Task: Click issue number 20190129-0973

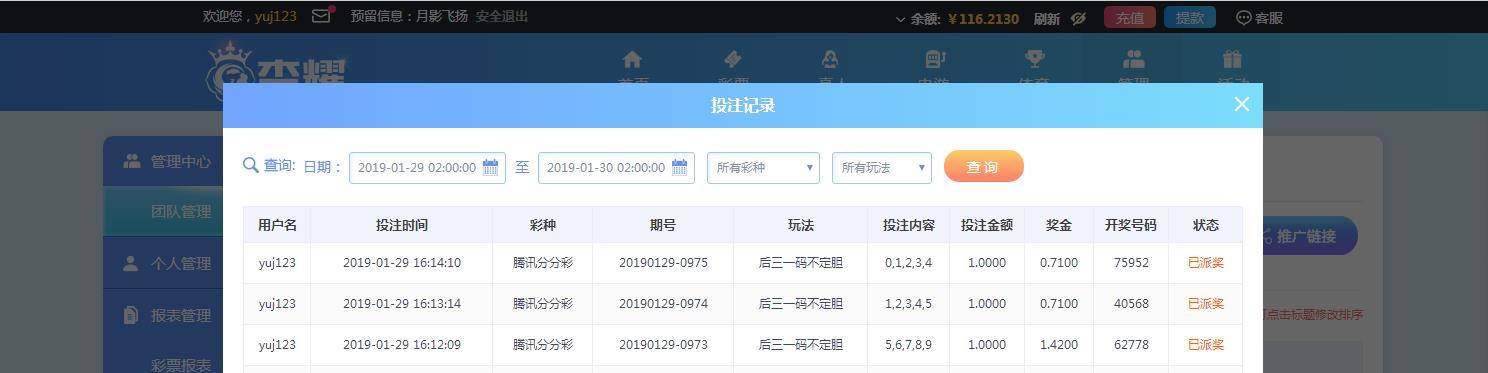Action: (x=663, y=345)
